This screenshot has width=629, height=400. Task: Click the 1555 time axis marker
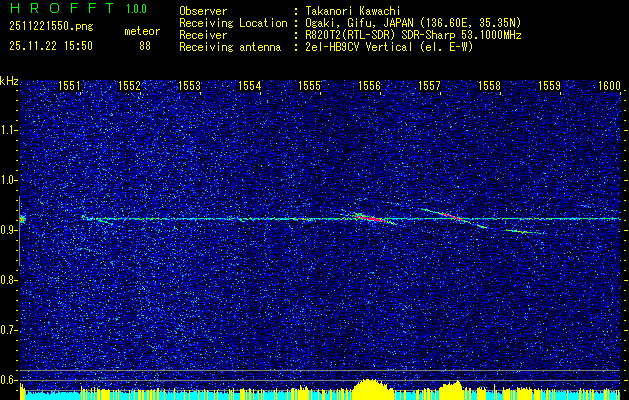[309, 85]
